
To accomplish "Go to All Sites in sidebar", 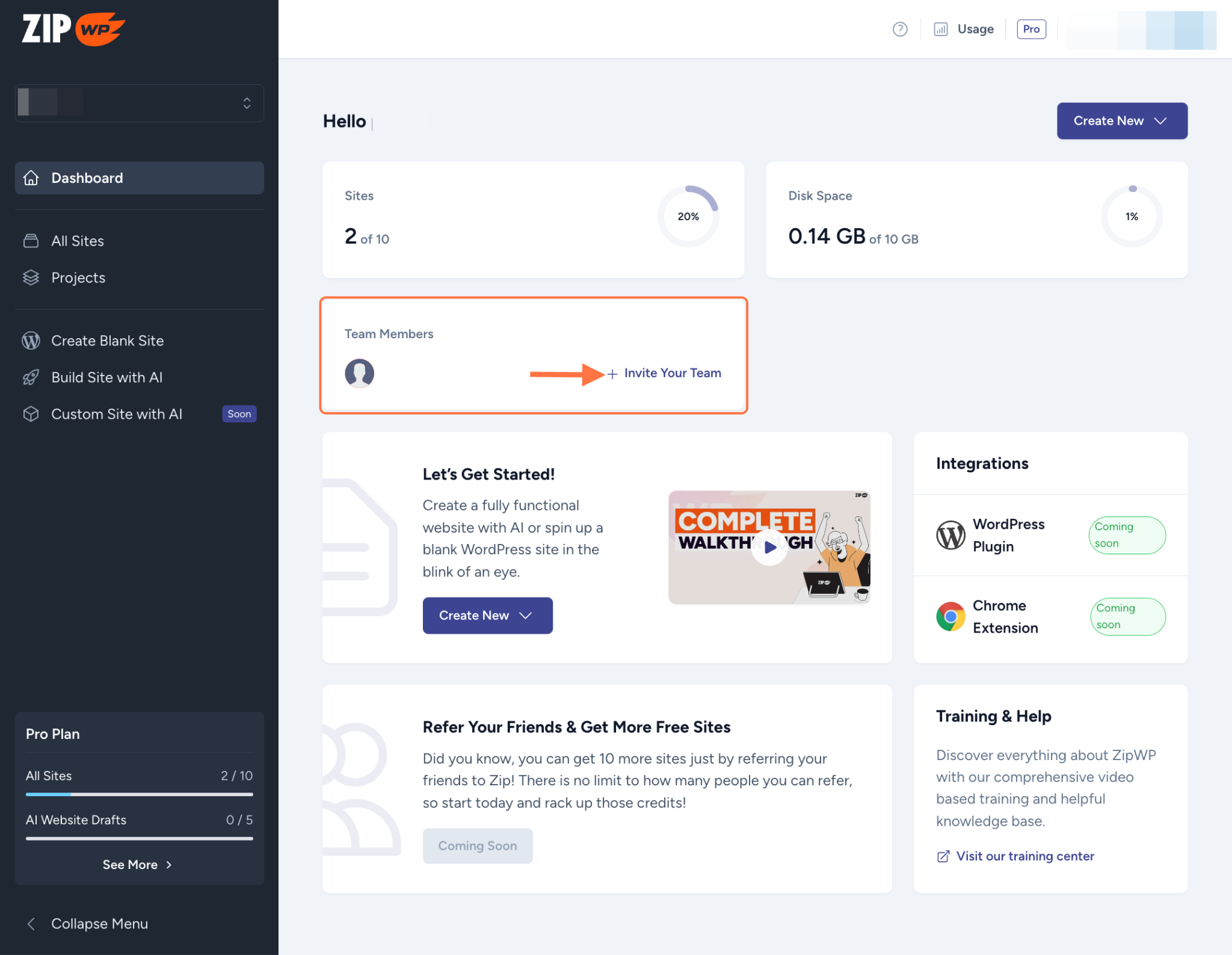I will point(78,241).
